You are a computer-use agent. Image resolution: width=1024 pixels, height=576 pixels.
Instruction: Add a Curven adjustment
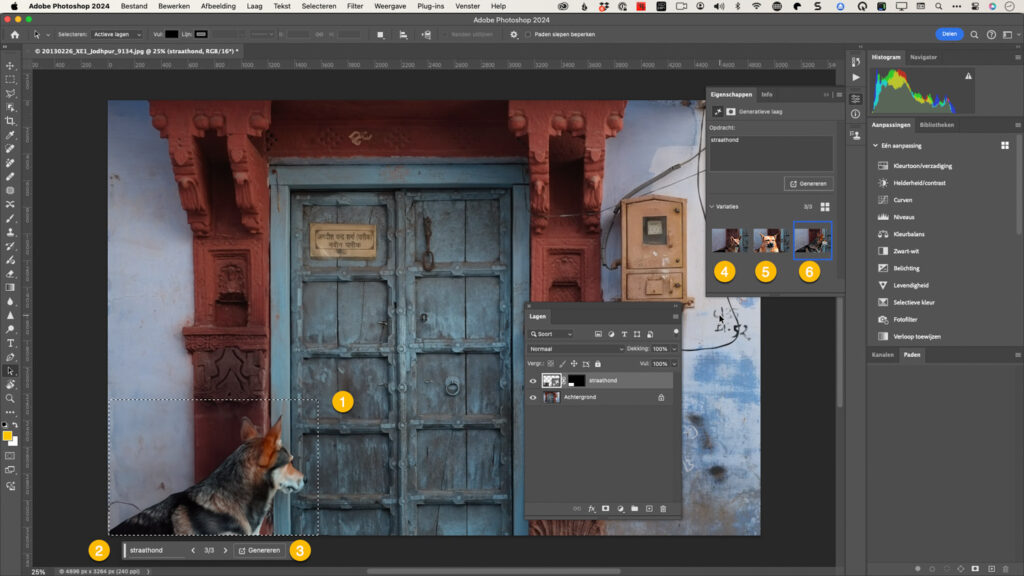click(903, 200)
